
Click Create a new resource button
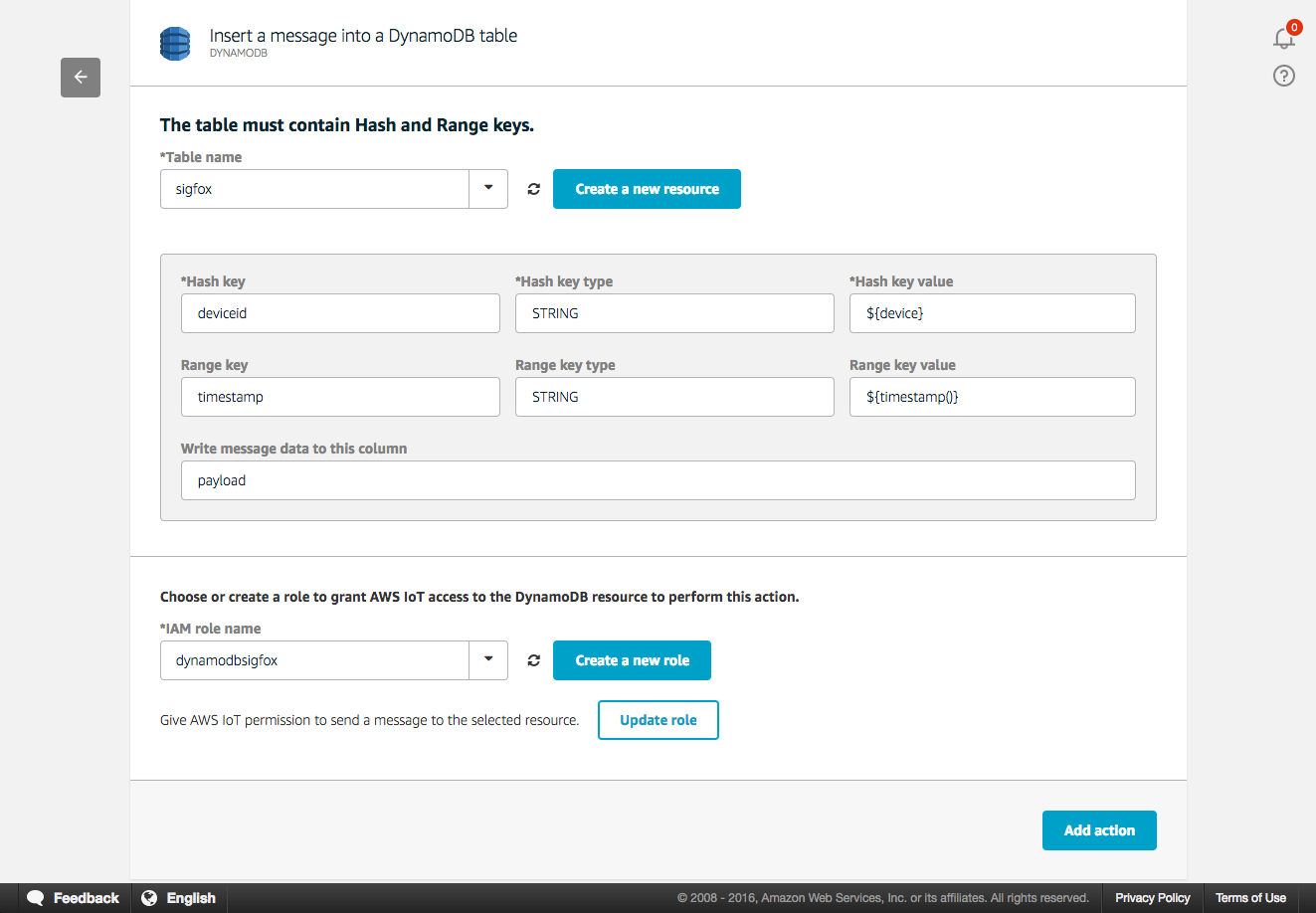point(647,189)
